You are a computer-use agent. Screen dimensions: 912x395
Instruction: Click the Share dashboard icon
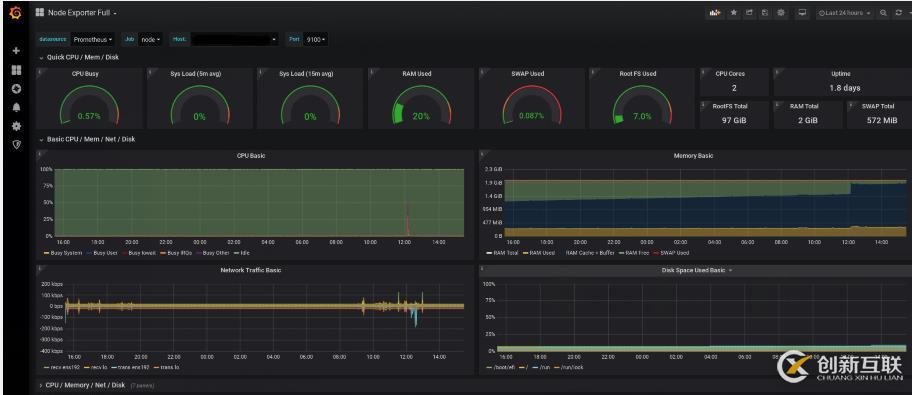(x=750, y=13)
